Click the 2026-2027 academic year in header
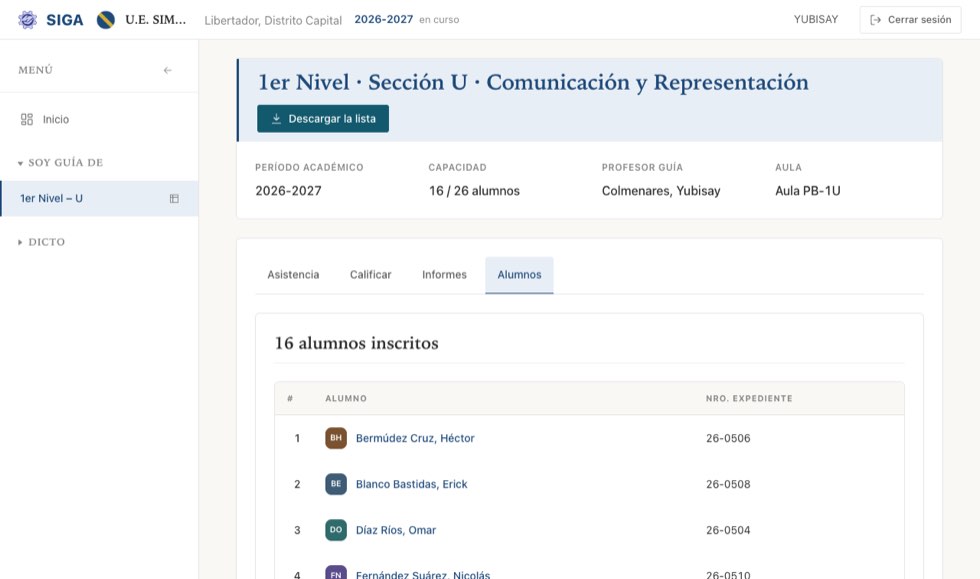This screenshot has width=980, height=579. point(384,19)
